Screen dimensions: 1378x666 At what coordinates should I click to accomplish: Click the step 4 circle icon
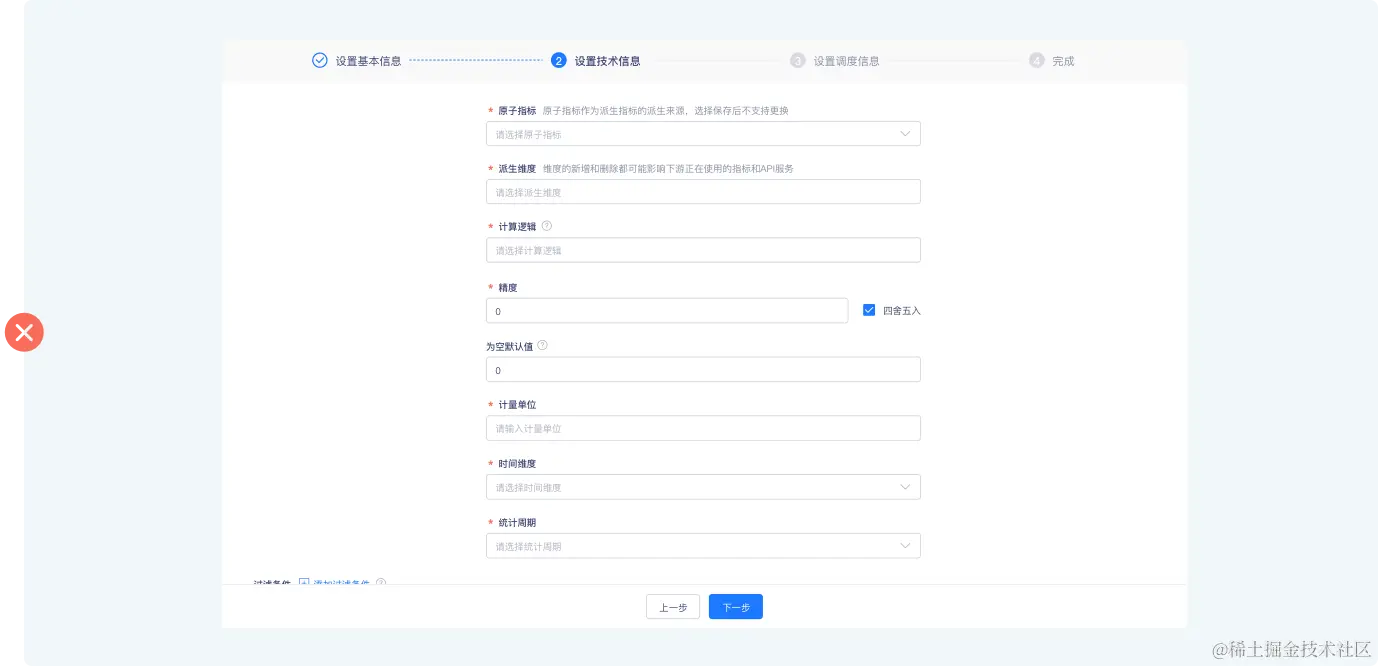(x=1037, y=60)
